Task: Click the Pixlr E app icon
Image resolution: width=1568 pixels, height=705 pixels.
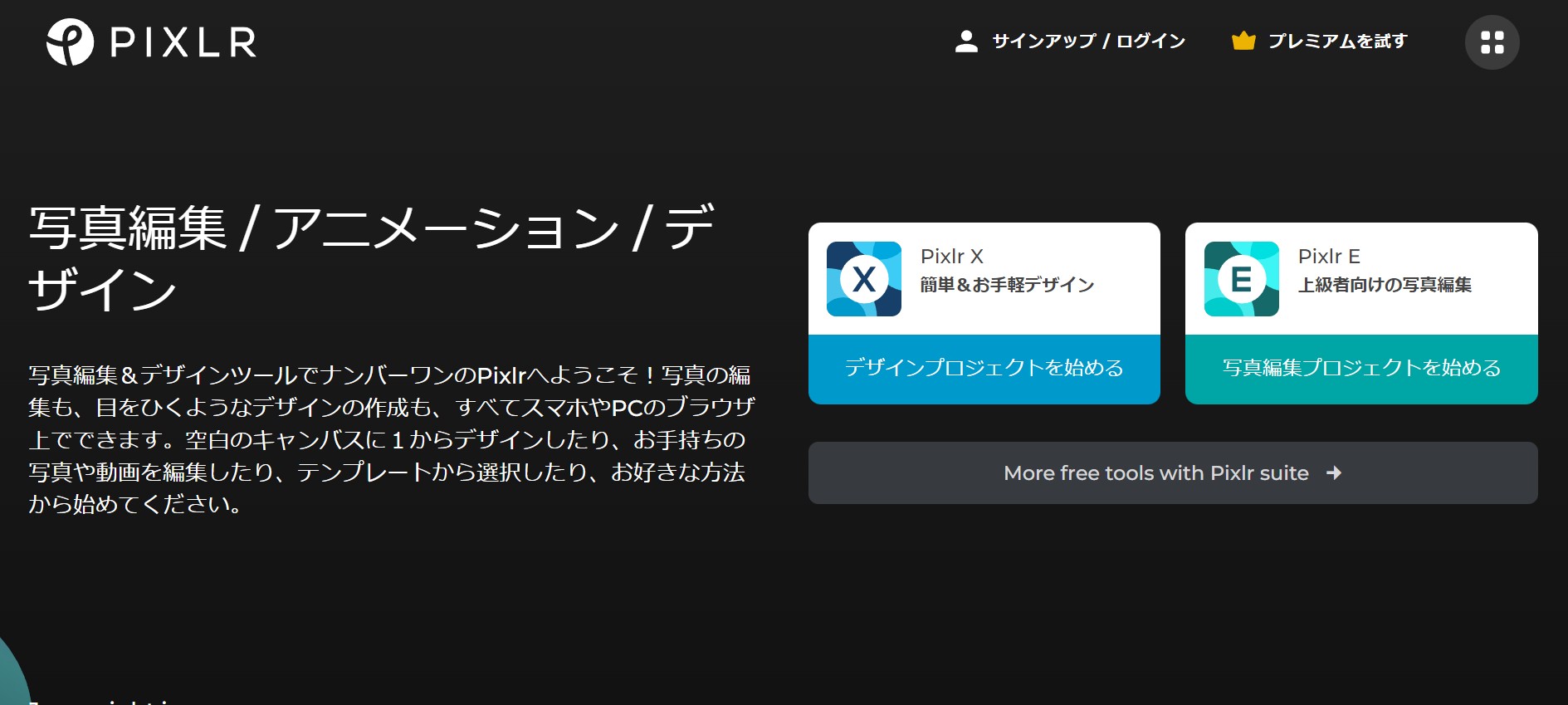Action: [x=1241, y=279]
